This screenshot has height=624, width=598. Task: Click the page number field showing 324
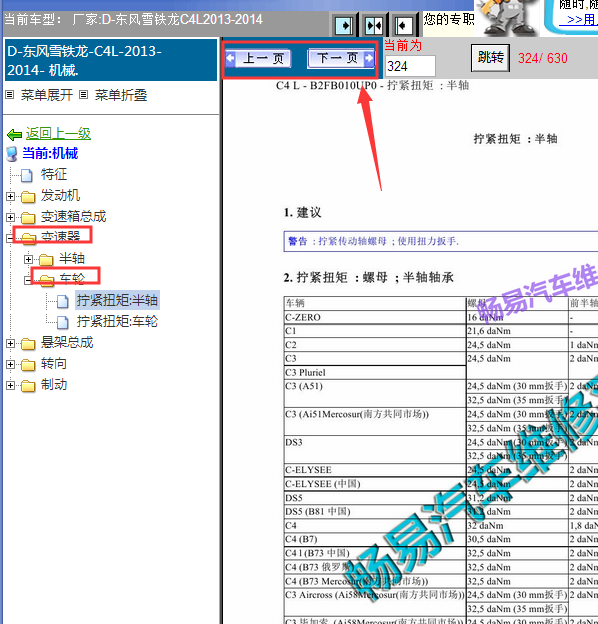tap(410, 66)
